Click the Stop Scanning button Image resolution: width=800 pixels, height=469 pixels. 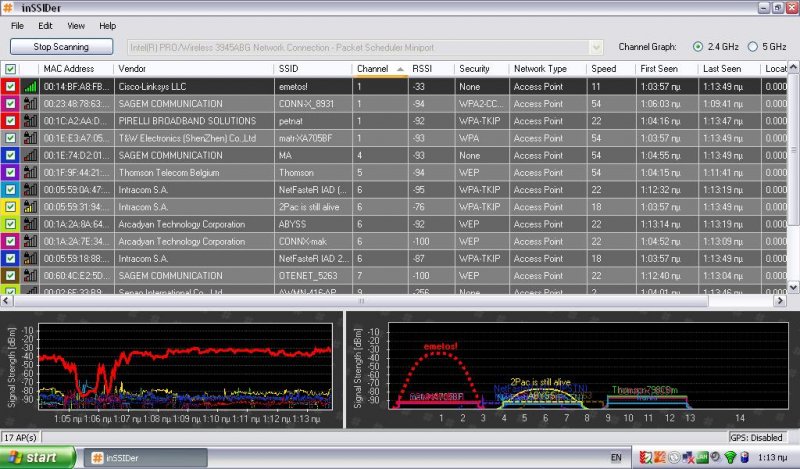tap(61, 46)
